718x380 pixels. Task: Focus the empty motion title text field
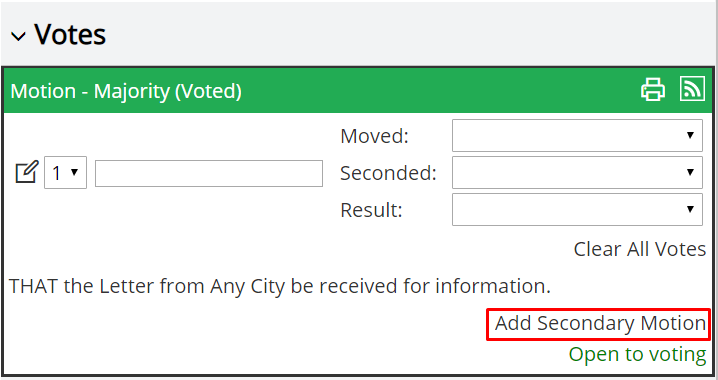coord(209,174)
